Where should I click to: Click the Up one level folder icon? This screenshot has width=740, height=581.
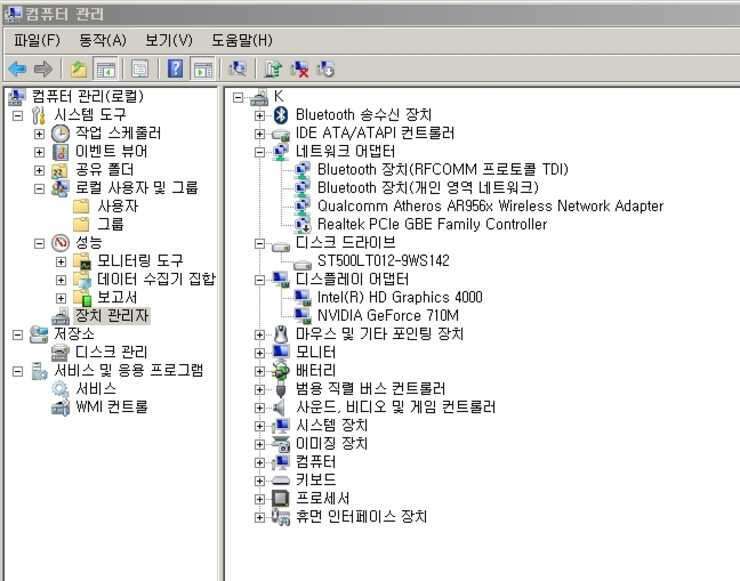coord(79,69)
